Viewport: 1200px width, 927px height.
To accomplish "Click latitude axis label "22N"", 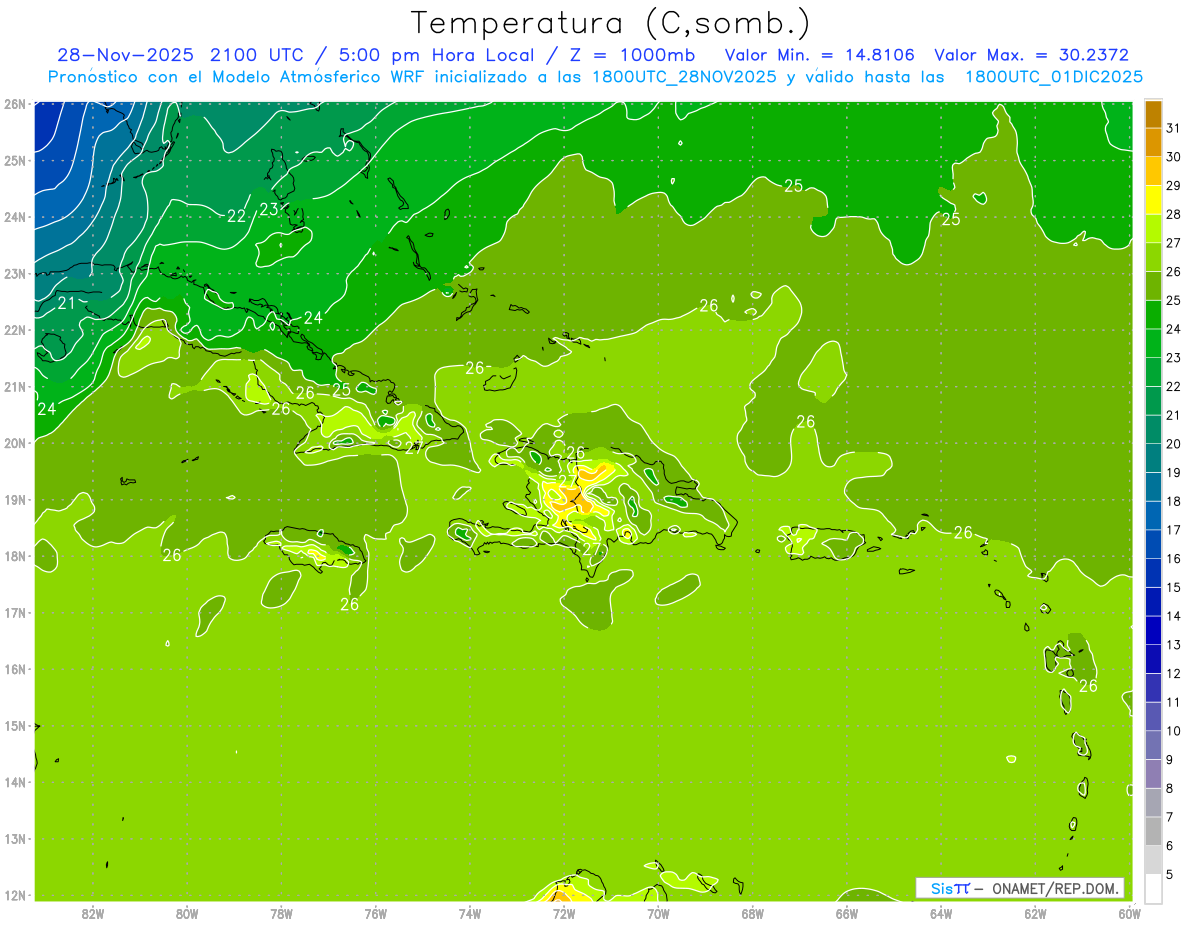I will click(x=15, y=330).
